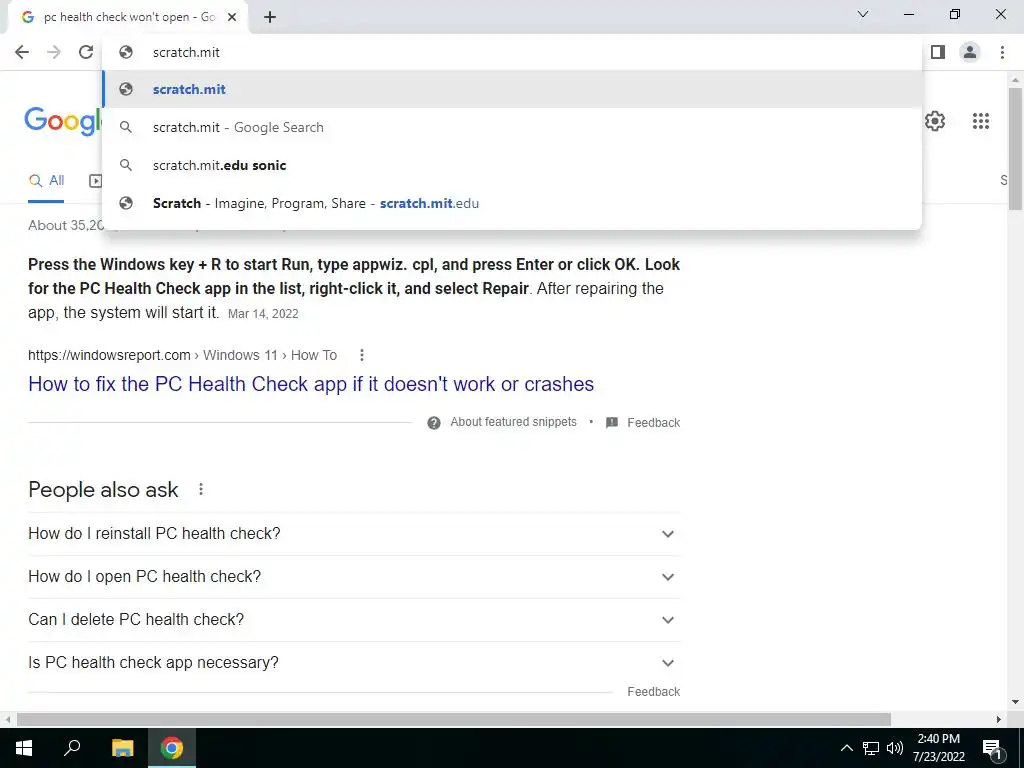Select the highlighted 'scratch.mit' URL suggestion
1024x768 pixels.
click(x=512, y=89)
